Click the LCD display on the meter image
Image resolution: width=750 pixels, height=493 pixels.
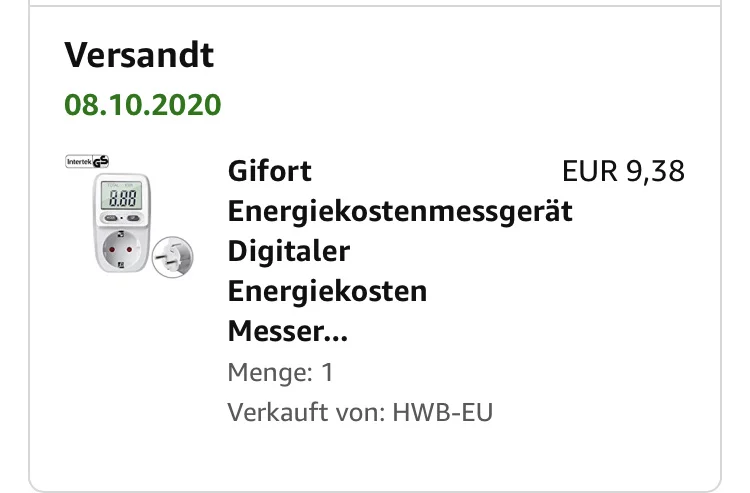tap(121, 196)
